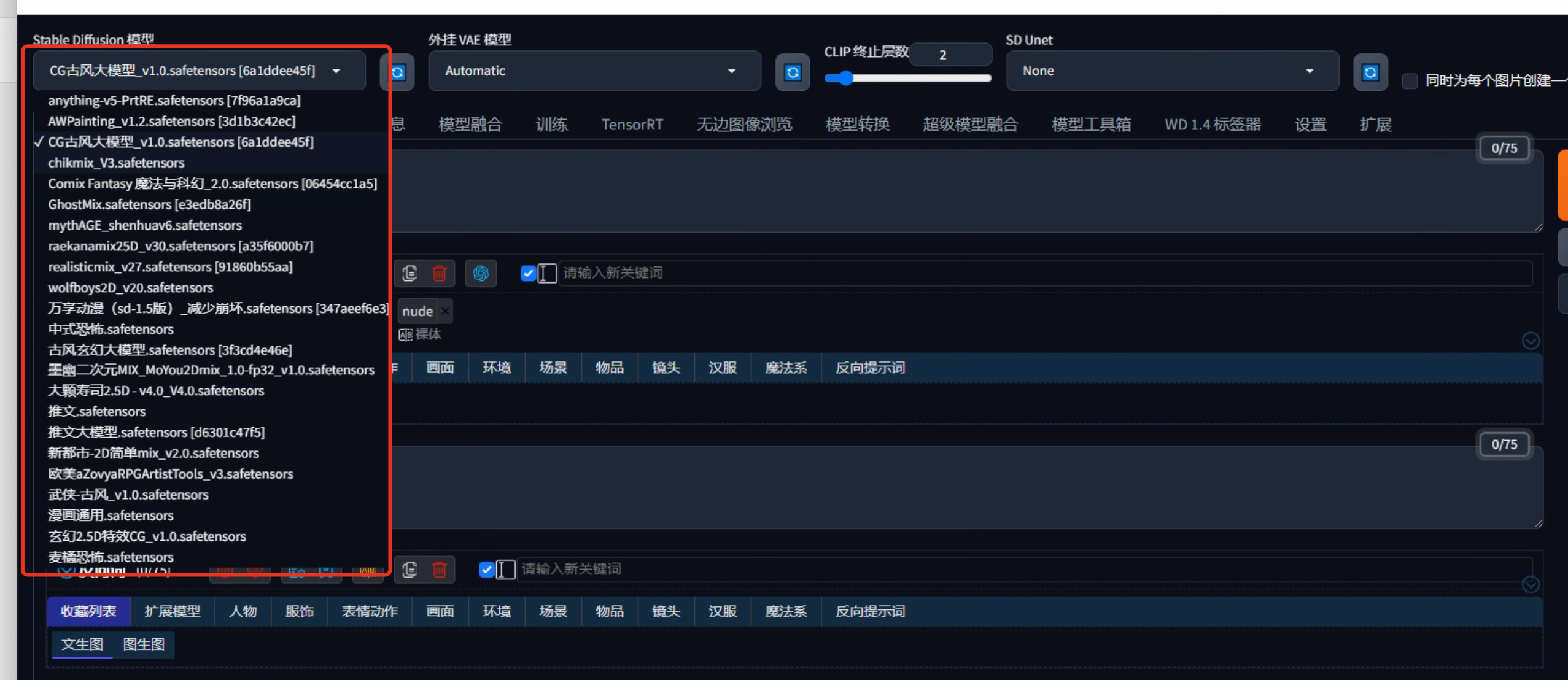The height and width of the screenshot is (680, 1568).
Task: Open the 模型转换 tab
Action: (x=857, y=125)
